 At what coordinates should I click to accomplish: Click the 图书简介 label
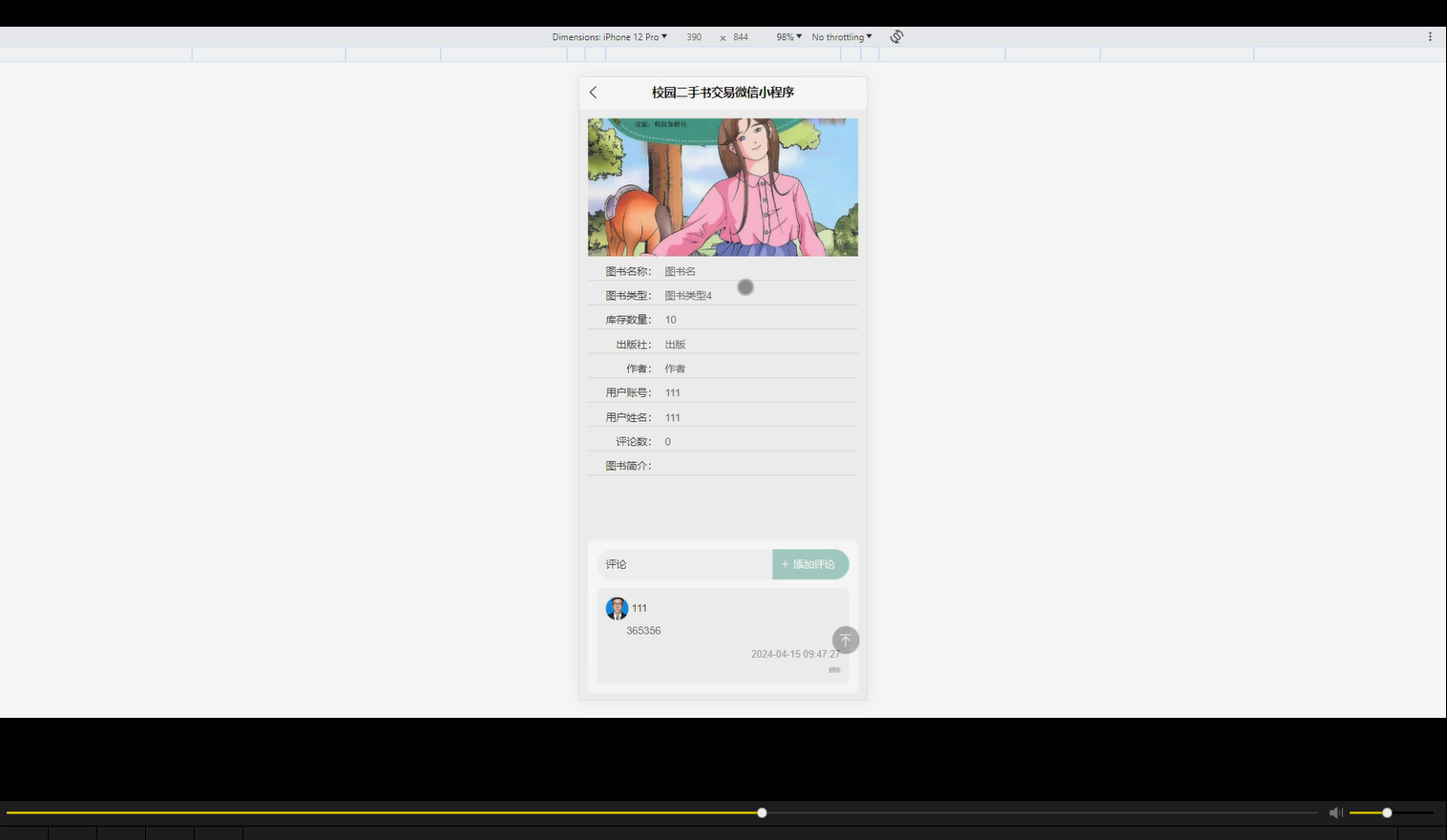tap(628, 466)
